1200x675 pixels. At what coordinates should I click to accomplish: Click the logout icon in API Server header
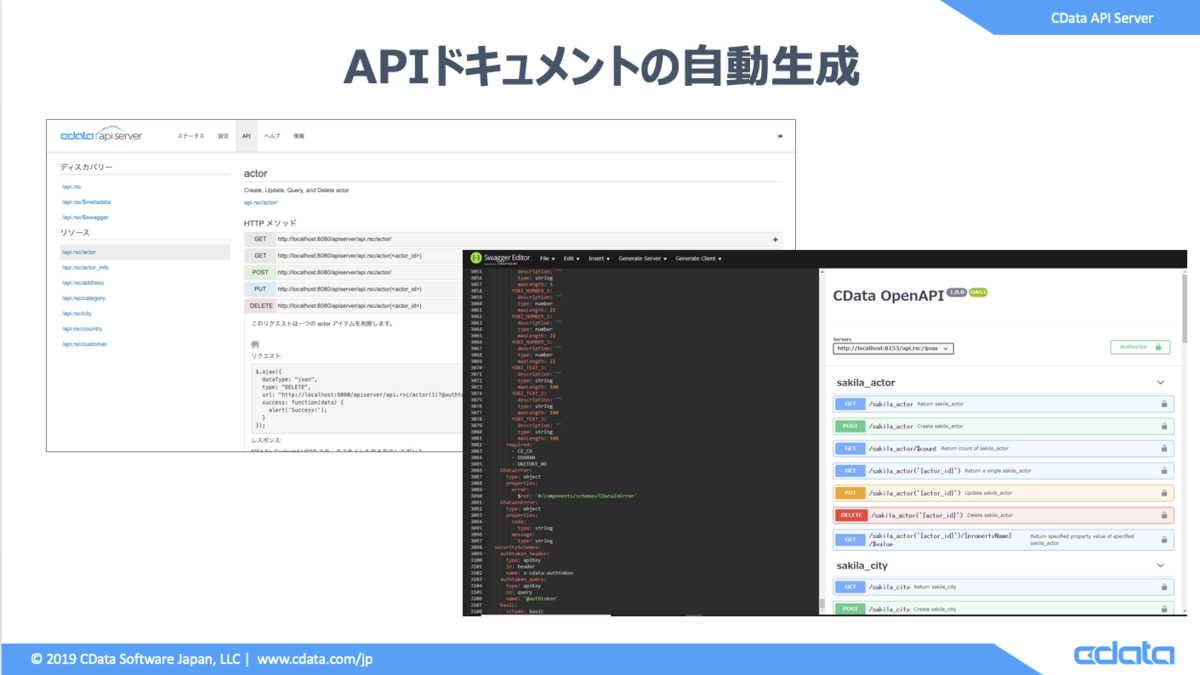[x=780, y=136]
